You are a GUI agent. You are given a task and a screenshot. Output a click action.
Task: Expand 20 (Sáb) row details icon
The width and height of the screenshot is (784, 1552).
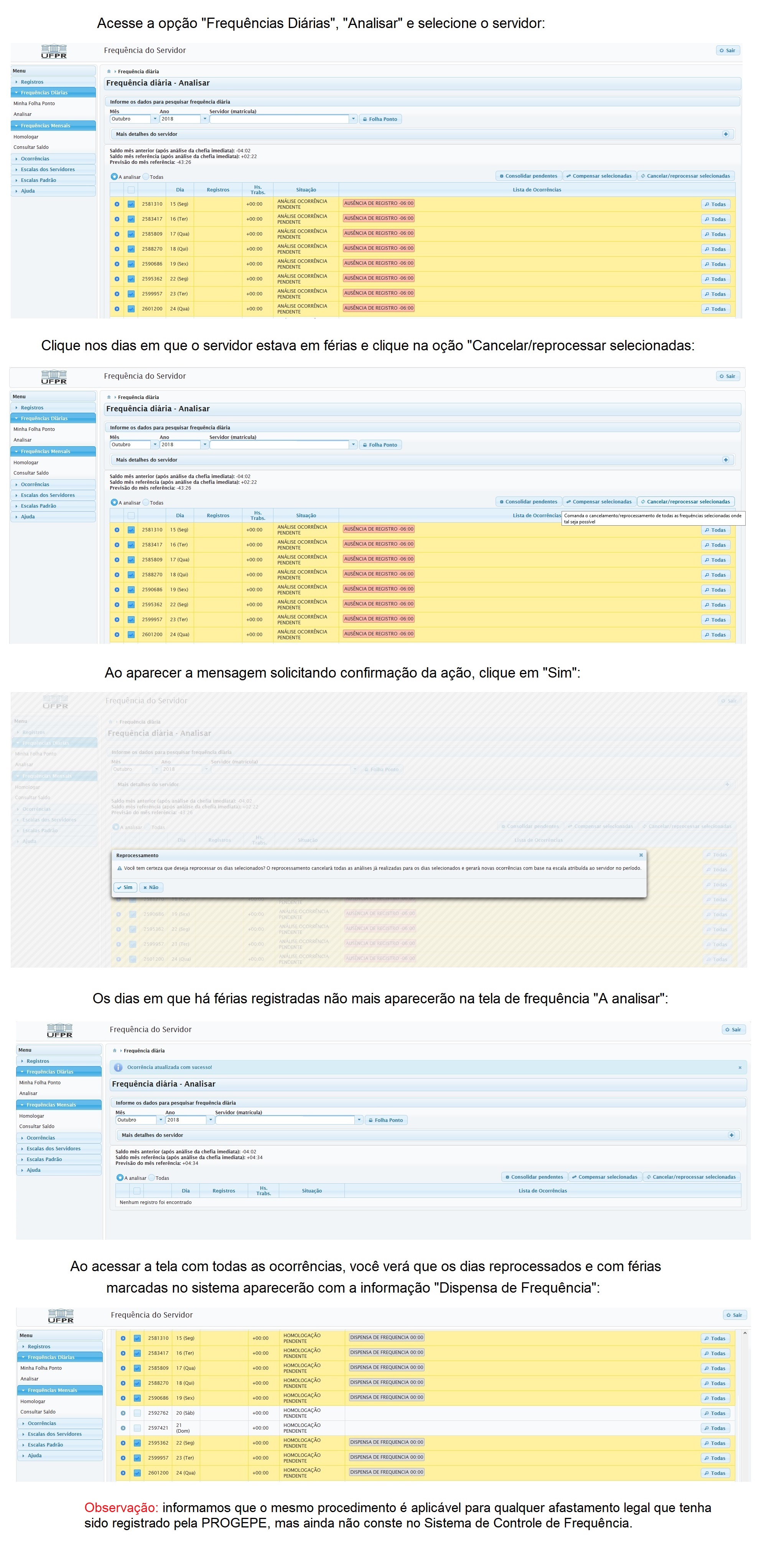[123, 1413]
